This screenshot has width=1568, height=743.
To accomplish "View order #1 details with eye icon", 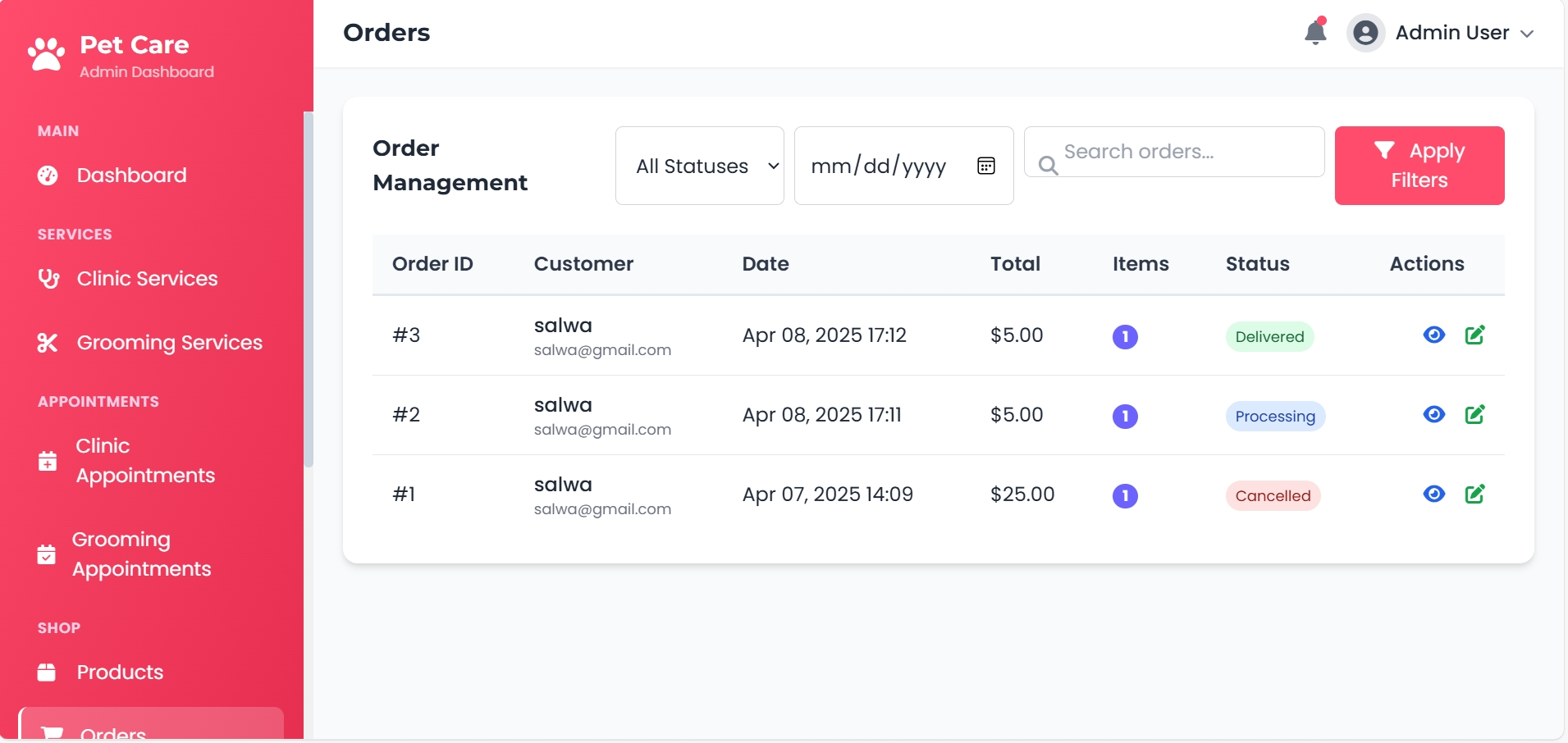I will click(1433, 494).
